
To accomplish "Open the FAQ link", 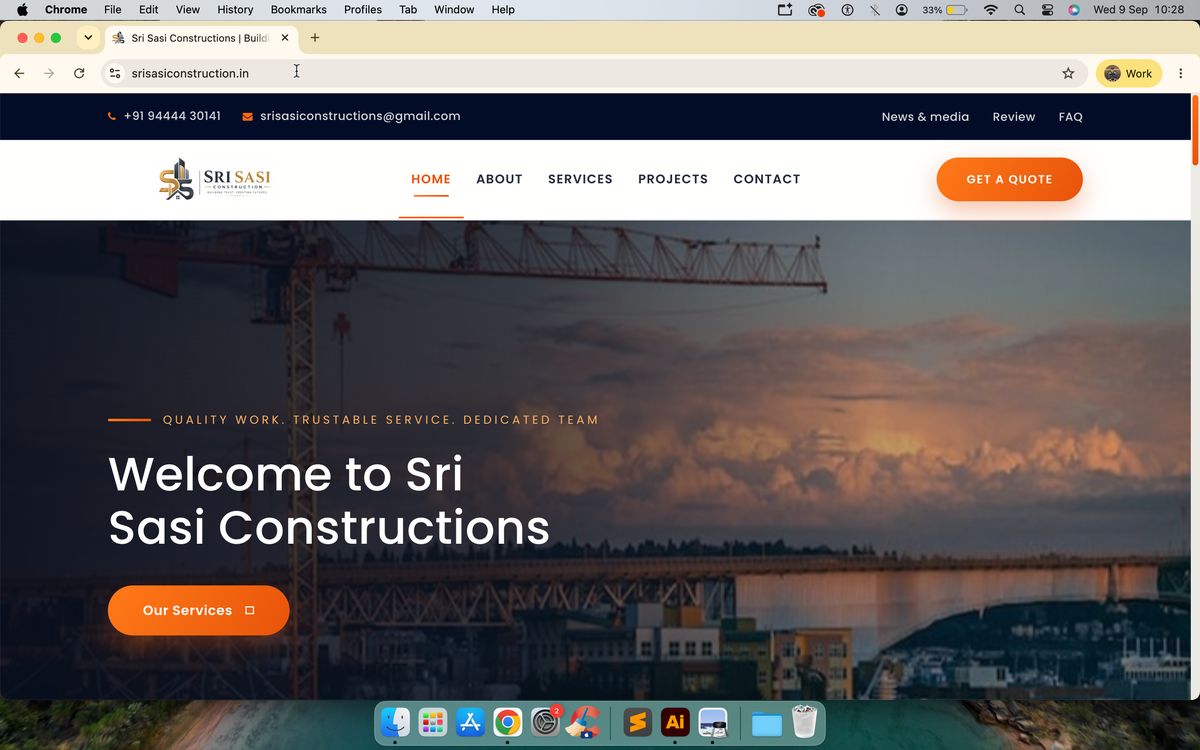I will click(1071, 117).
